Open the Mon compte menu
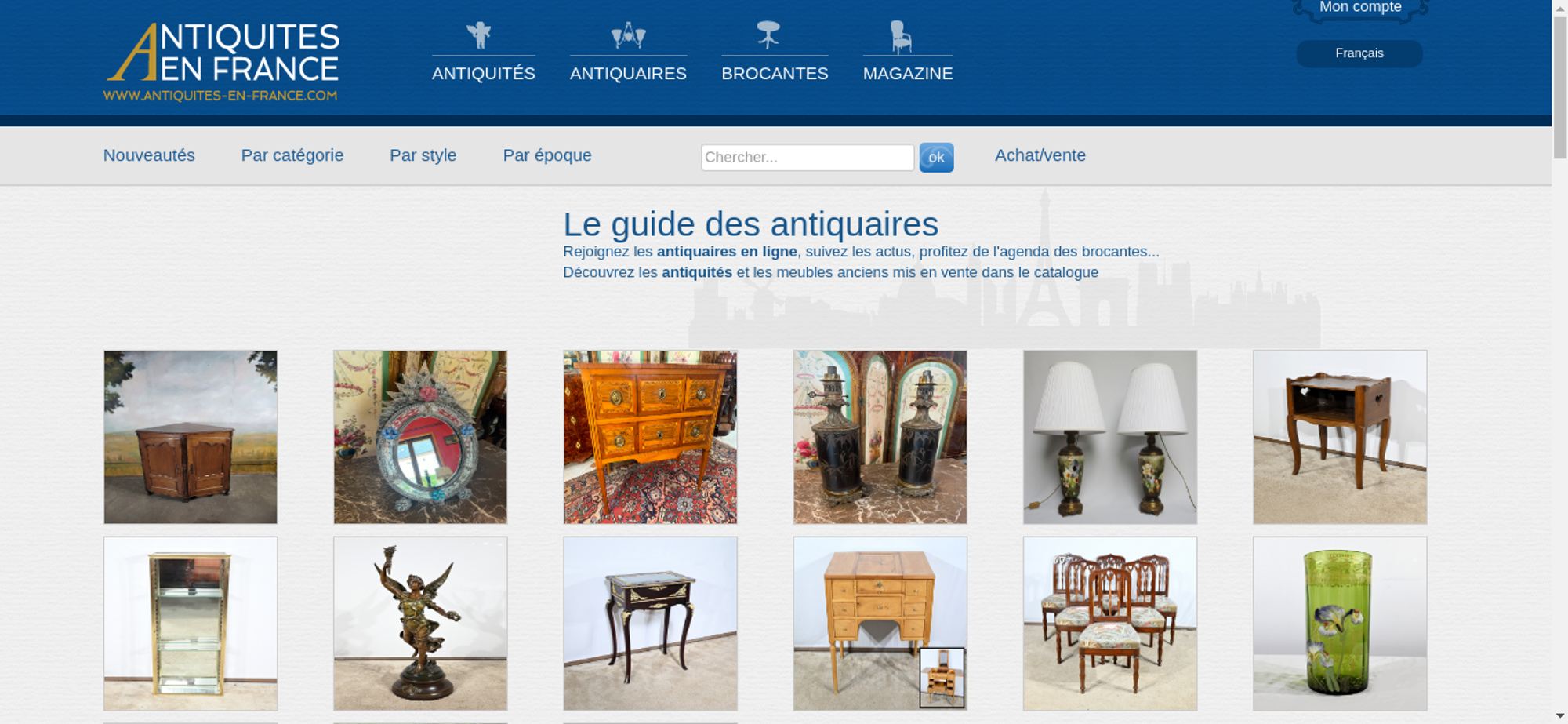Screen dimensions: 1568x724 coord(1360,8)
